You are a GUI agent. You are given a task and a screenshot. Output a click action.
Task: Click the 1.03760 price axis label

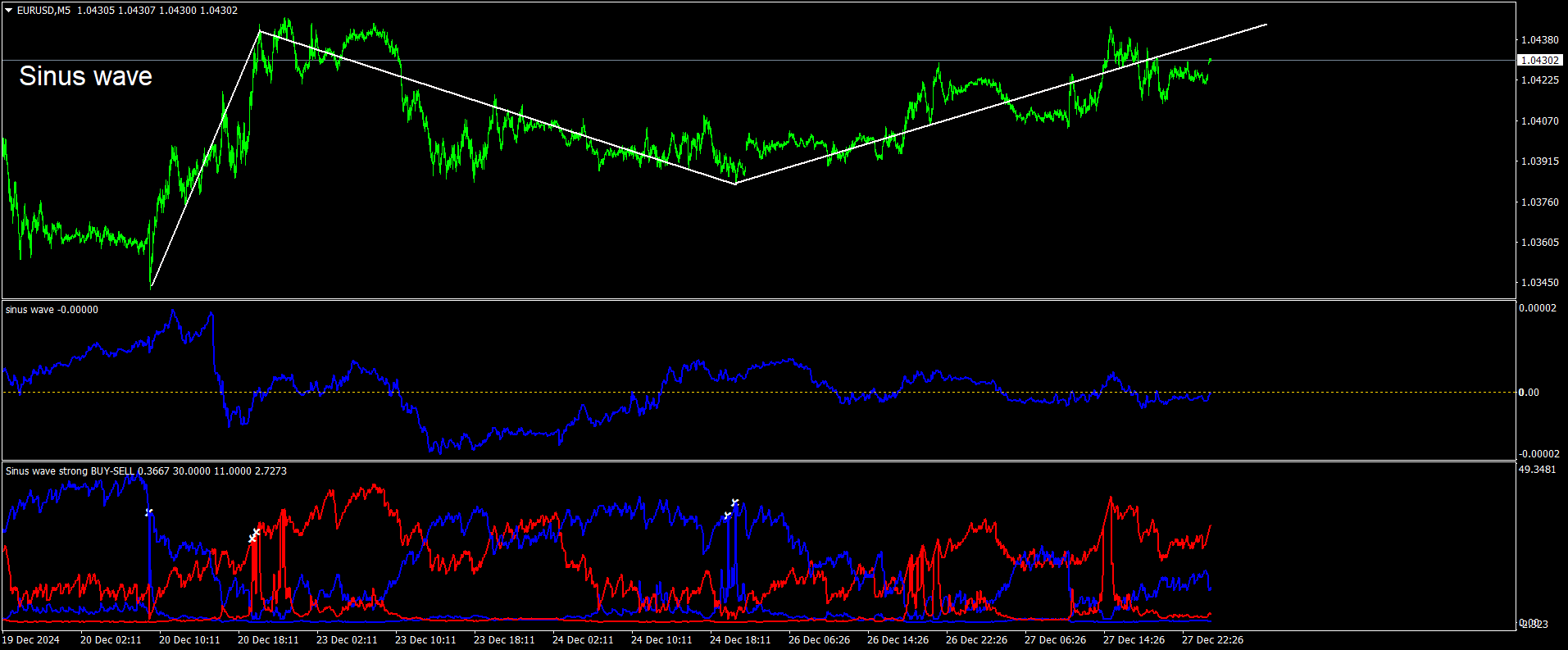tap(1540, 202)
